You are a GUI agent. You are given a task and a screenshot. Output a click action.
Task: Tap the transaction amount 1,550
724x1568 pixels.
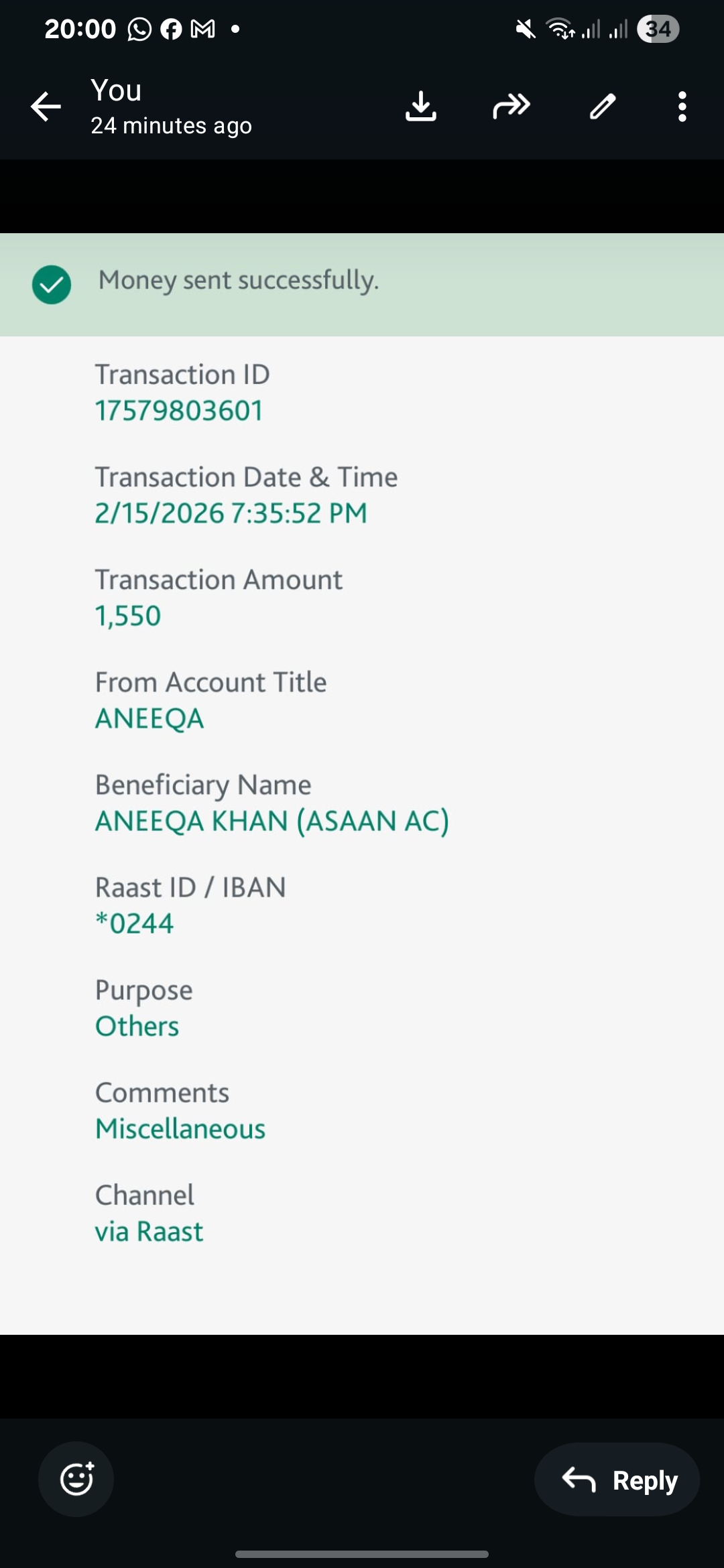(128, 616)
